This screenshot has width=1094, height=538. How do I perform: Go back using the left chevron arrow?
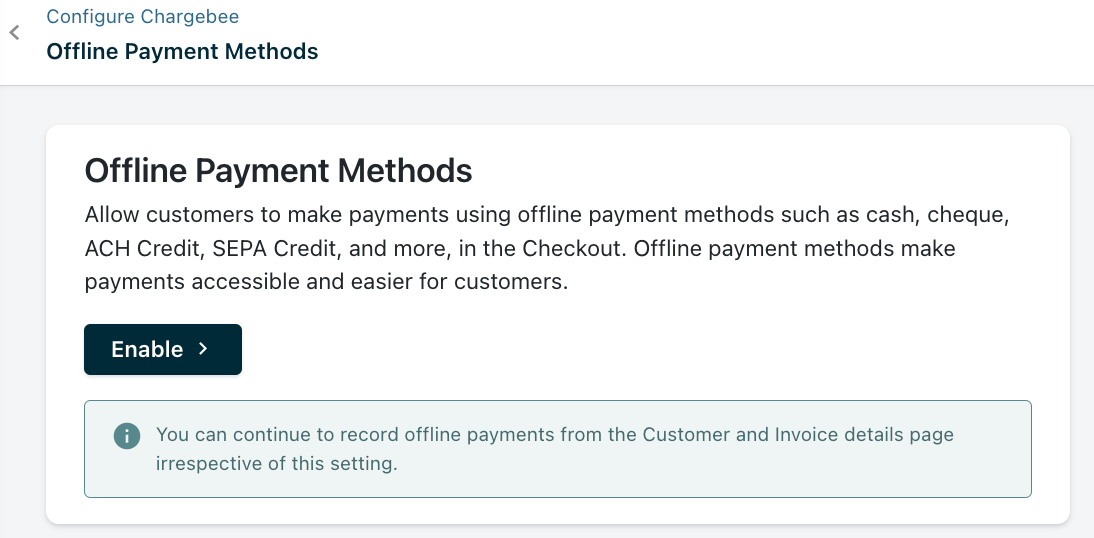pyautogui.click(x=14, y=33)
